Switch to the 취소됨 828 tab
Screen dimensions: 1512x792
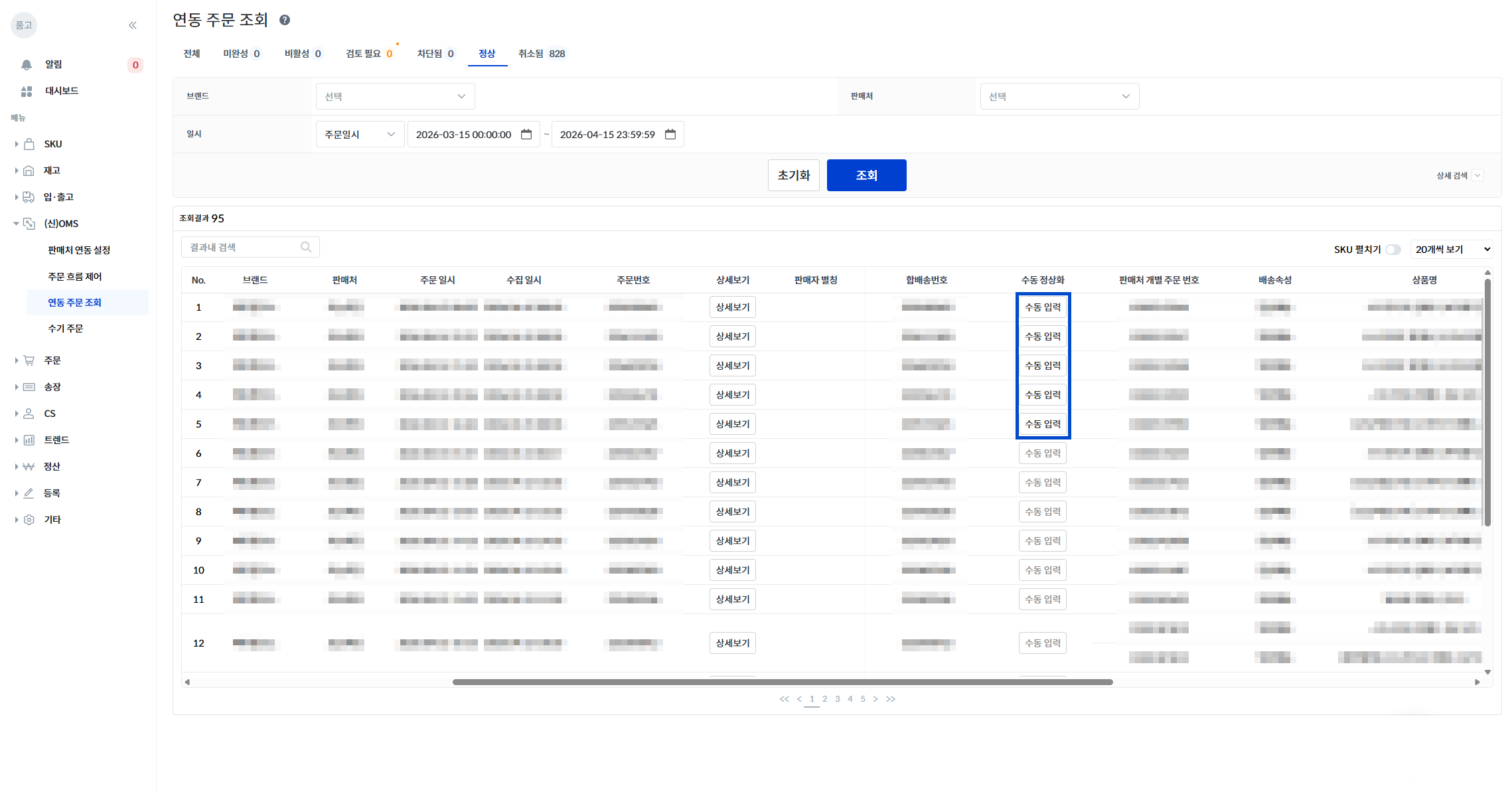click(x=542, y=54)
